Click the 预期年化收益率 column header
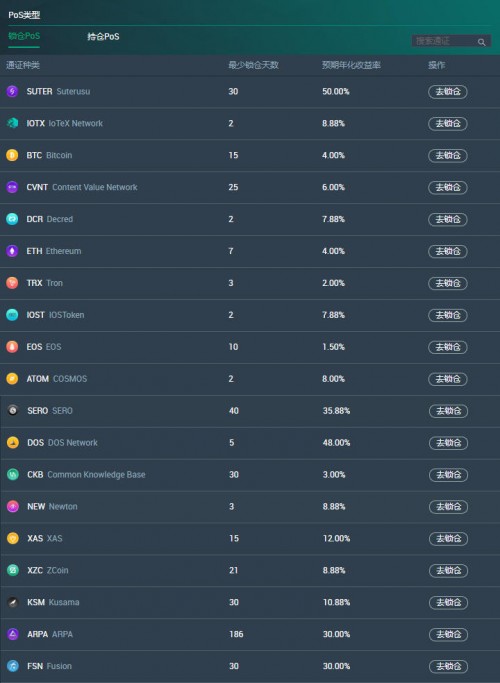Image resolution: width=500 pixels, height=683 pixels. click(351, 65)
